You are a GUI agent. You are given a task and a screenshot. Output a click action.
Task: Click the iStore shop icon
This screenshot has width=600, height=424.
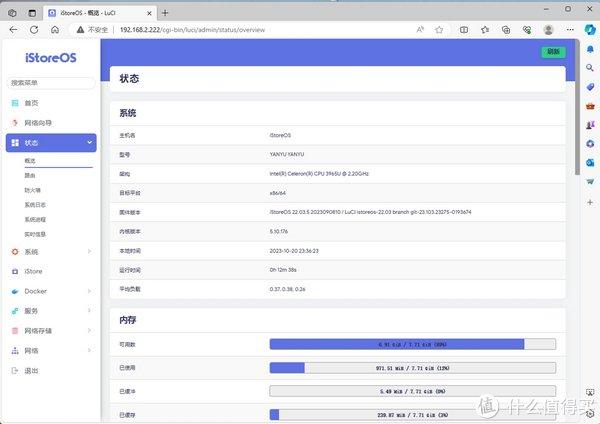(x=15, y=271)
